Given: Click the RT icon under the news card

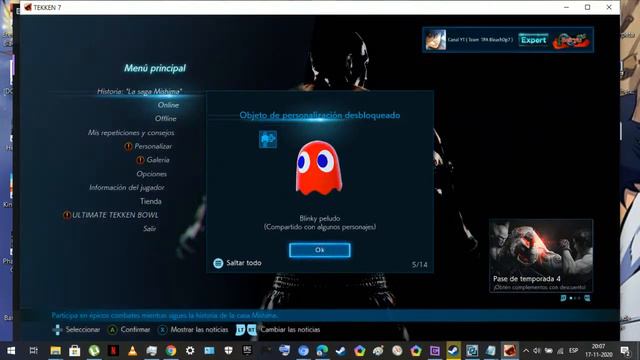Looking at the screenshot, I should (587, 298).
